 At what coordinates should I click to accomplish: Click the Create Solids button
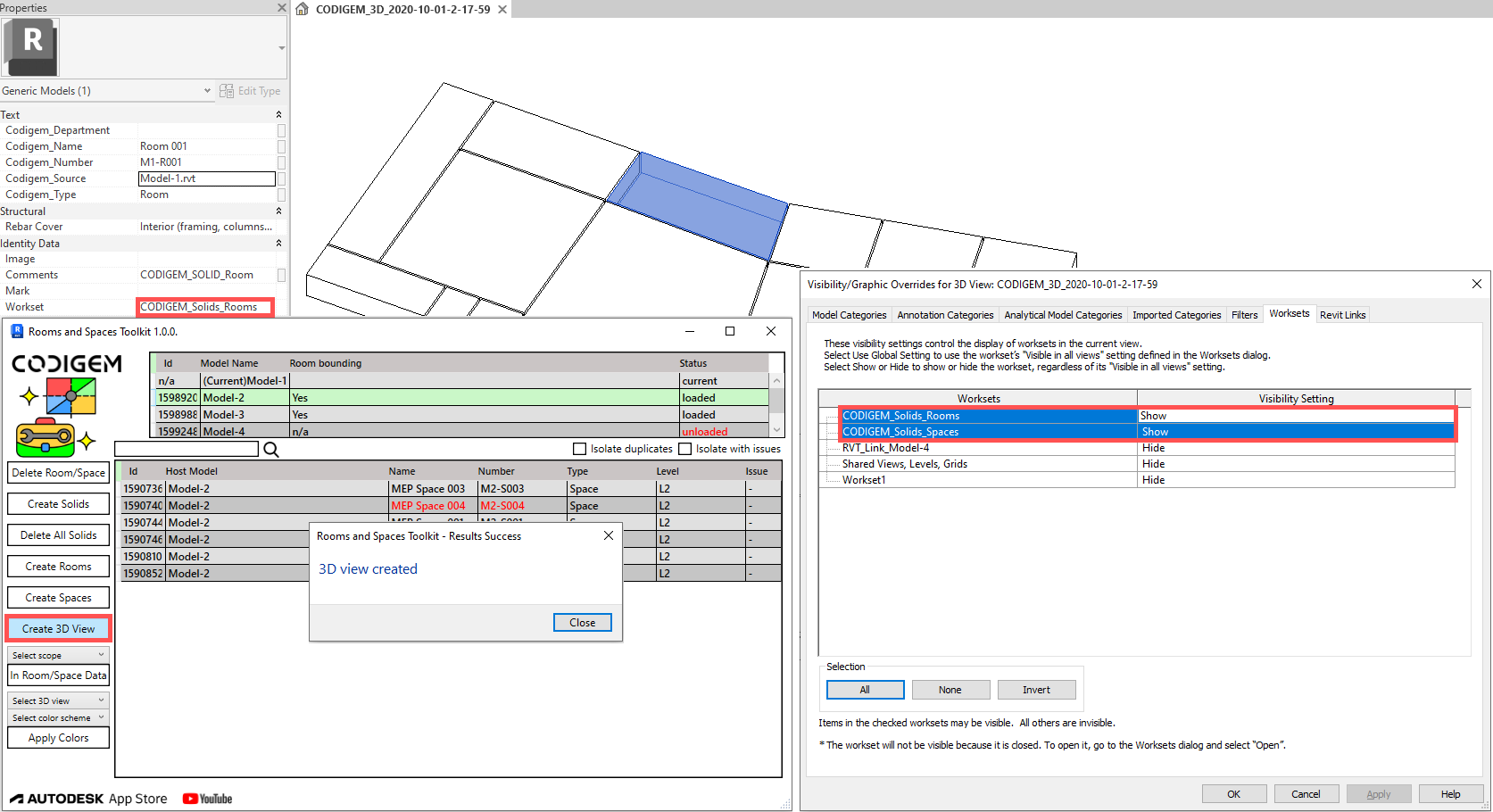click(x=58, y=504)
